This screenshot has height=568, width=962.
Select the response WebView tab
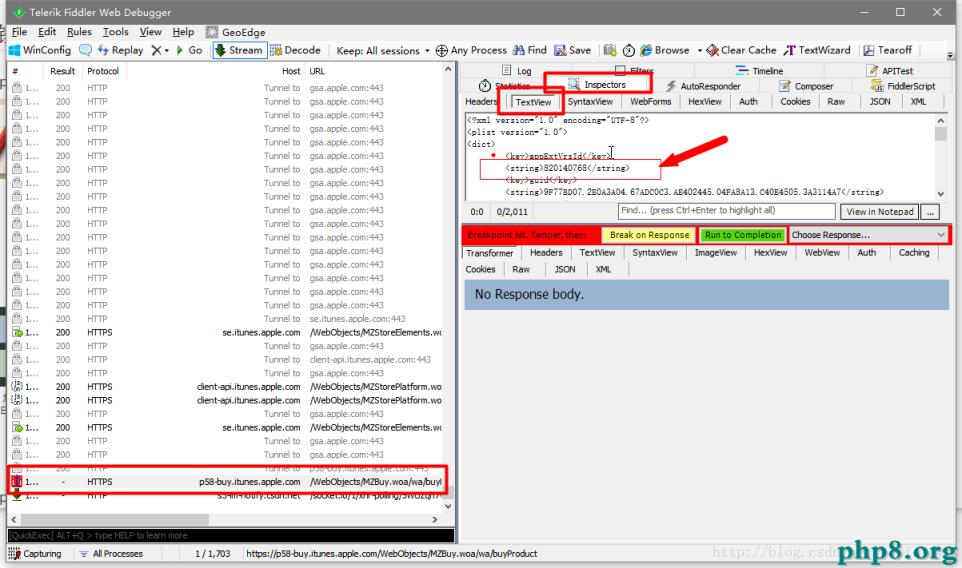pyautogui.click(x=822, y=253)
